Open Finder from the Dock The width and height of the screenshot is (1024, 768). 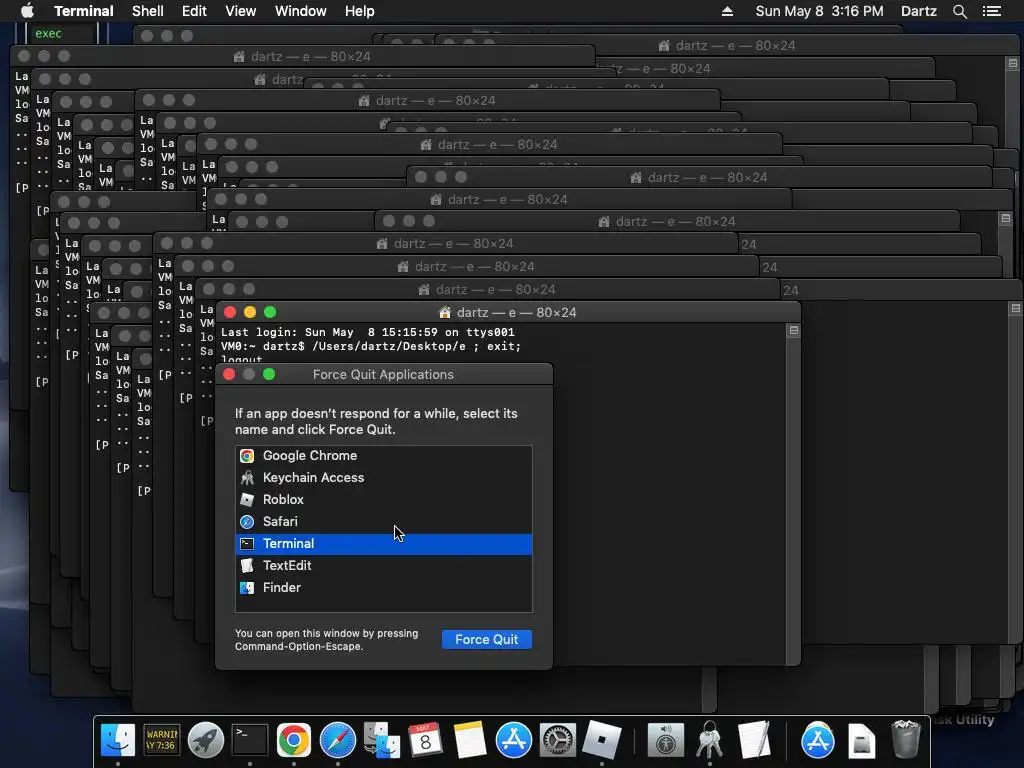[x=118, y=740]
